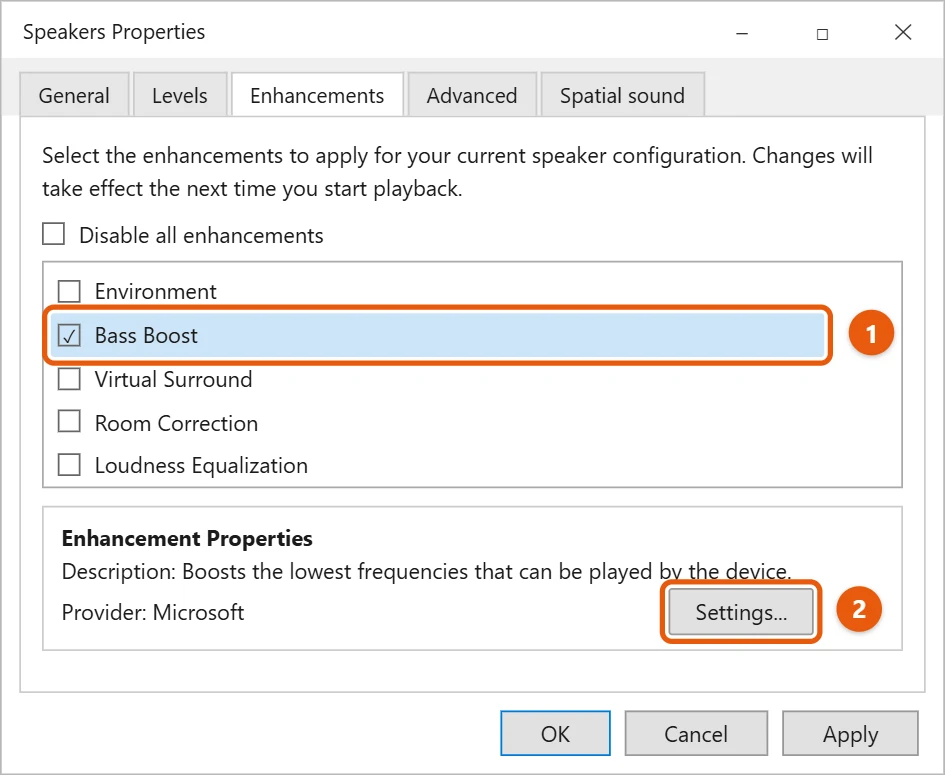The width and height of the screenshot is (945, 775).
Task: Select the Environment label text
Action: tap(155, 292)
